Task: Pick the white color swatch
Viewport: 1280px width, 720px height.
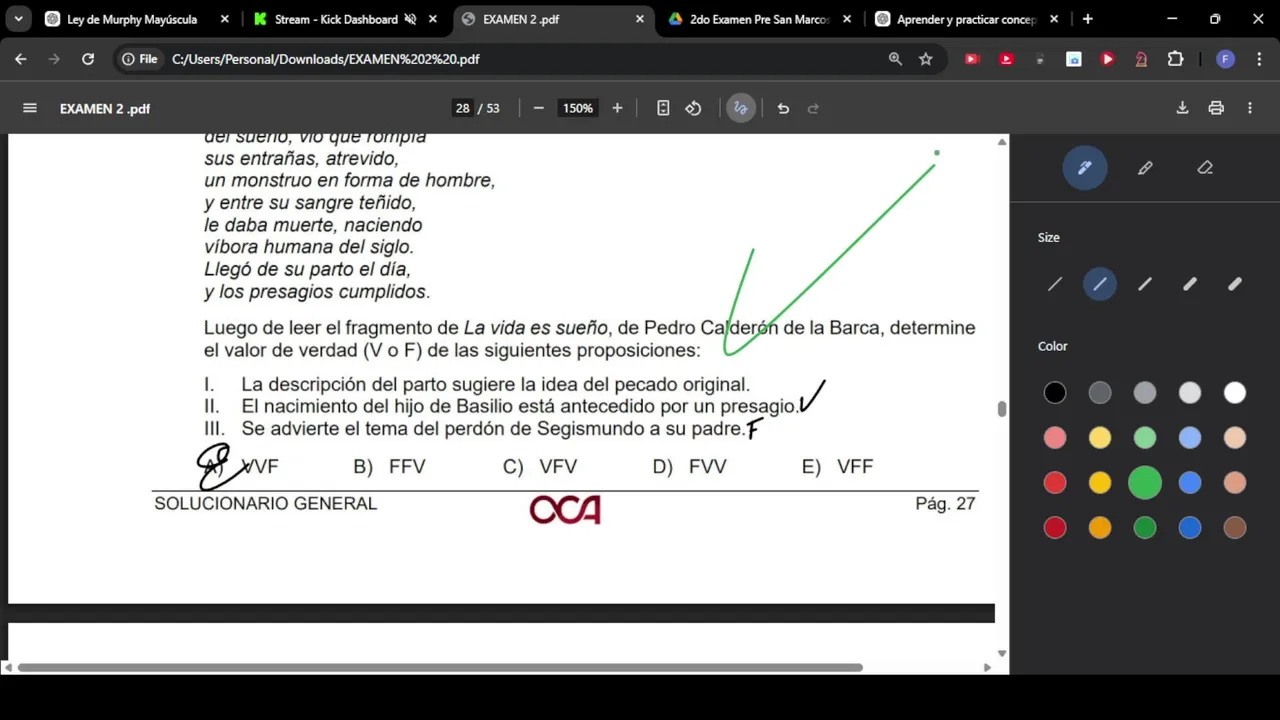Action: click(x=1235, y=393)
